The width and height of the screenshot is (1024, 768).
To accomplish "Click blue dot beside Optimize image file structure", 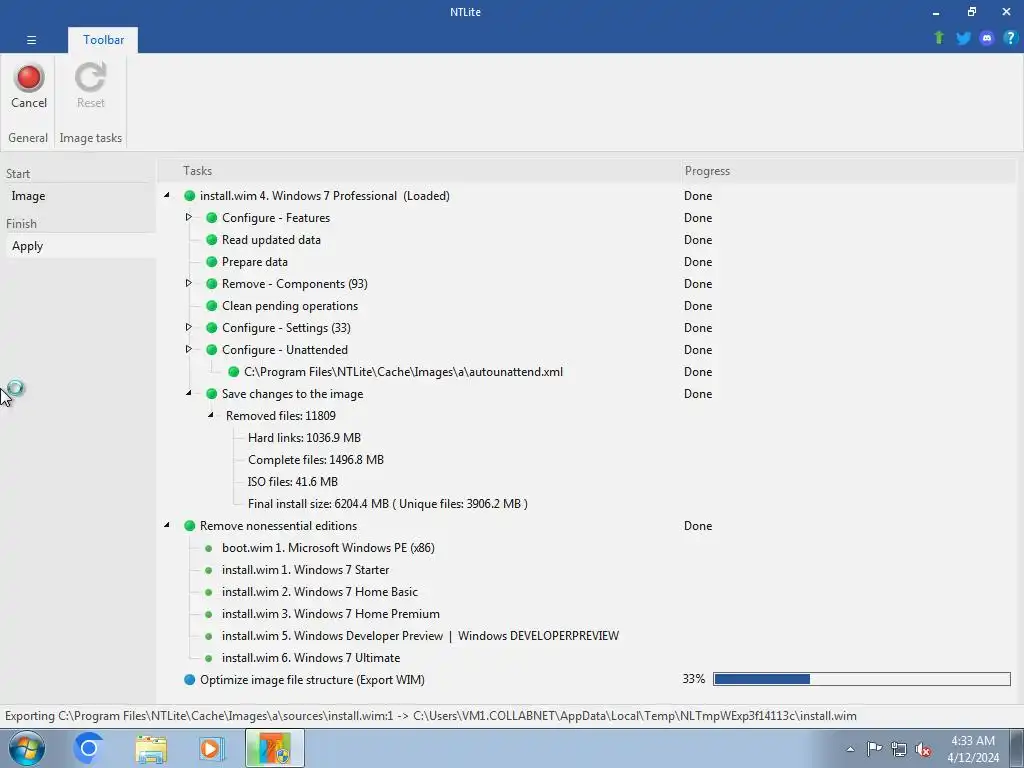I will click(x=189, y=680).
